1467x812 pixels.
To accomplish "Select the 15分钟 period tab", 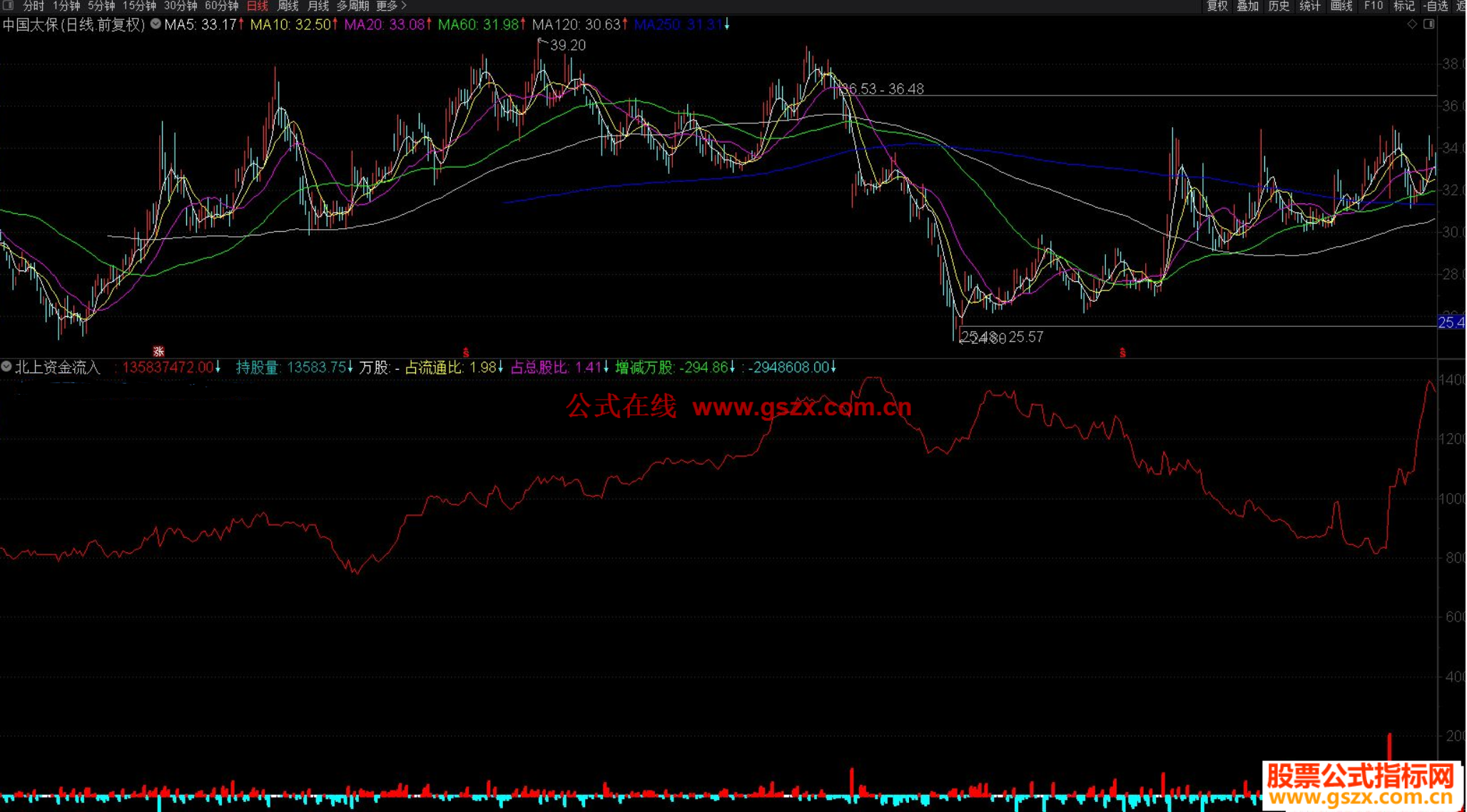I will click(x=139, y=6).
